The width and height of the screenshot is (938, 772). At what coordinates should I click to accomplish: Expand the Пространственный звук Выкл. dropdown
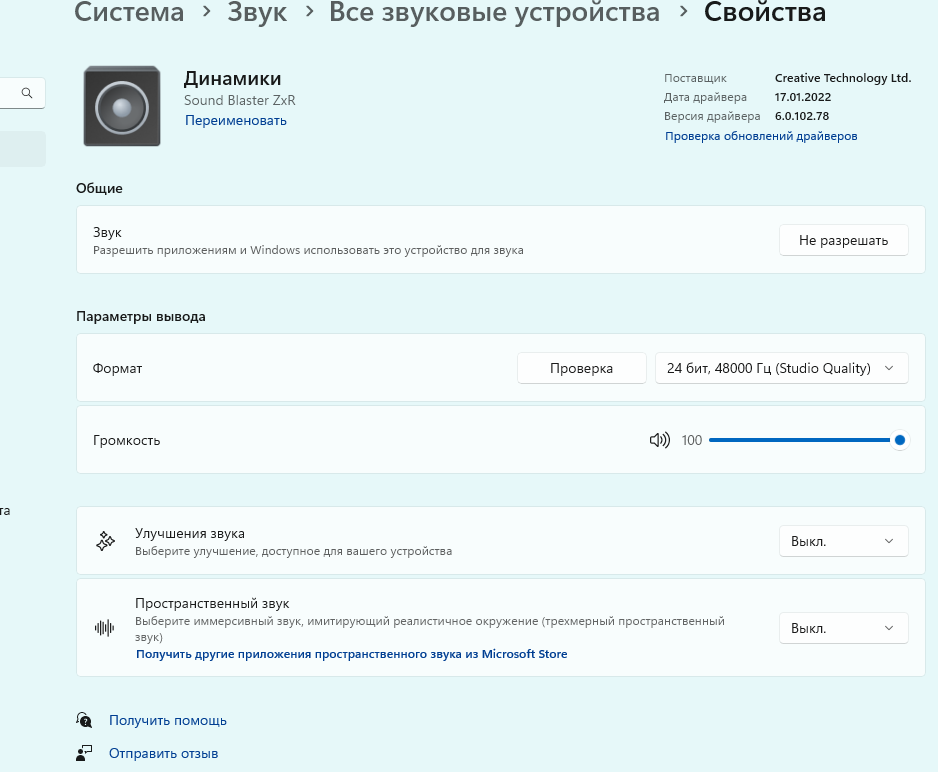click(x=843, y=628)
